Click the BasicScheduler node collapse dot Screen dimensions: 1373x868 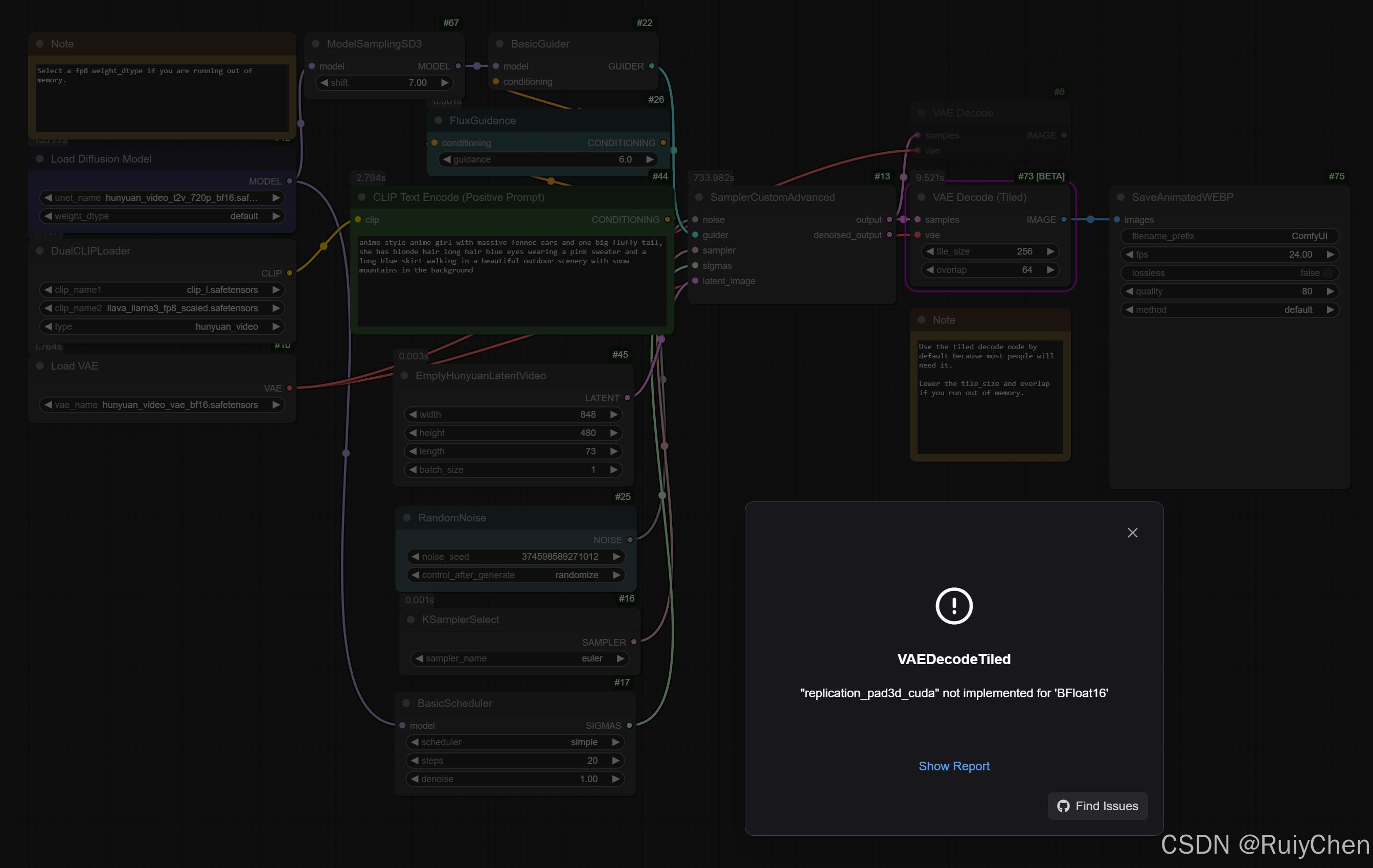tap(406, 703)
